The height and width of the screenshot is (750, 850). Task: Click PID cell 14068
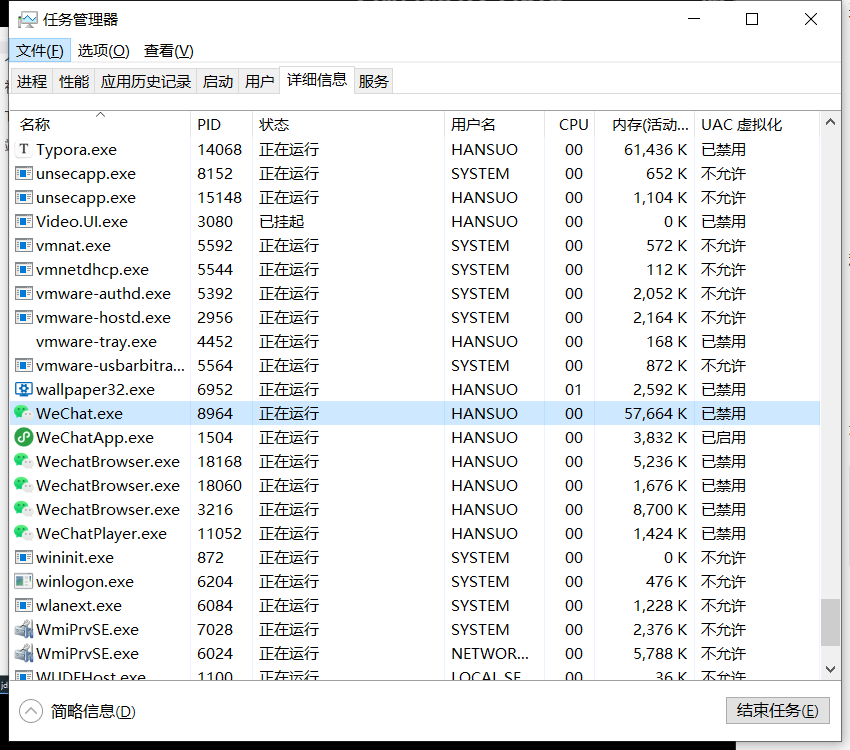point(219,150)
